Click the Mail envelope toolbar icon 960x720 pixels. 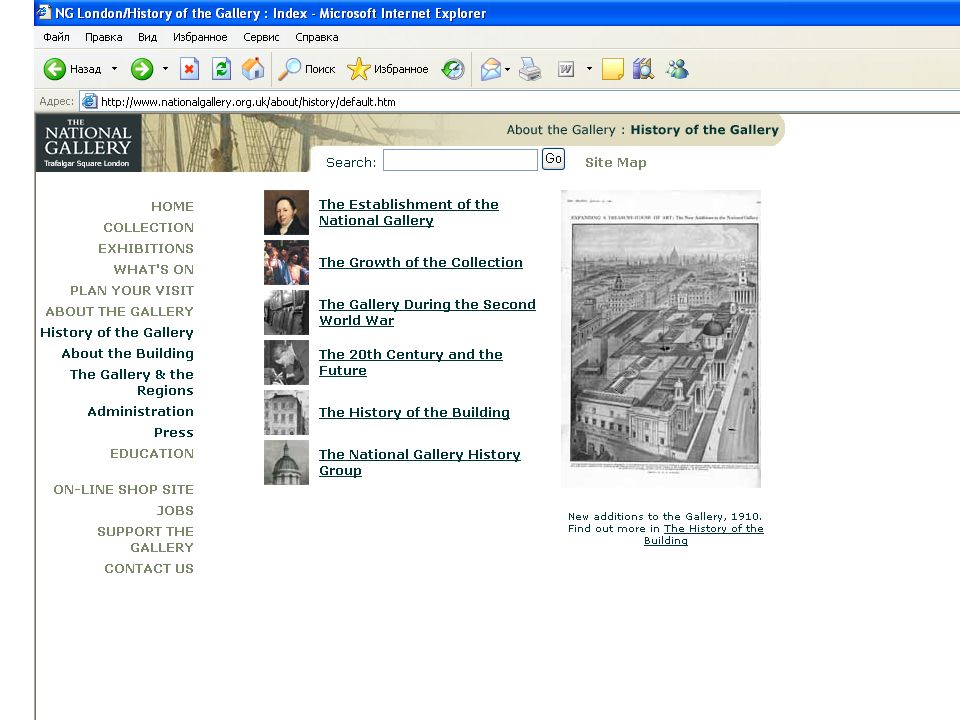click(490, 69)
